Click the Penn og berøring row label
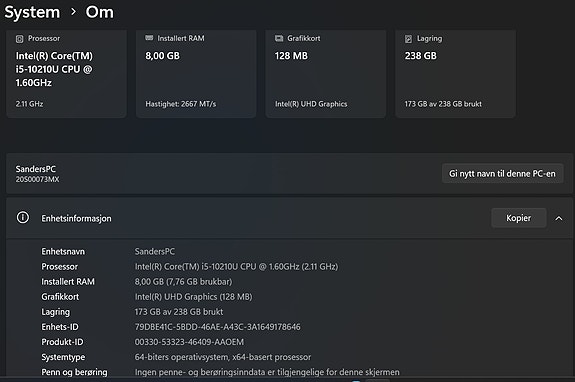The image size is (575, 382). [74, 372]
